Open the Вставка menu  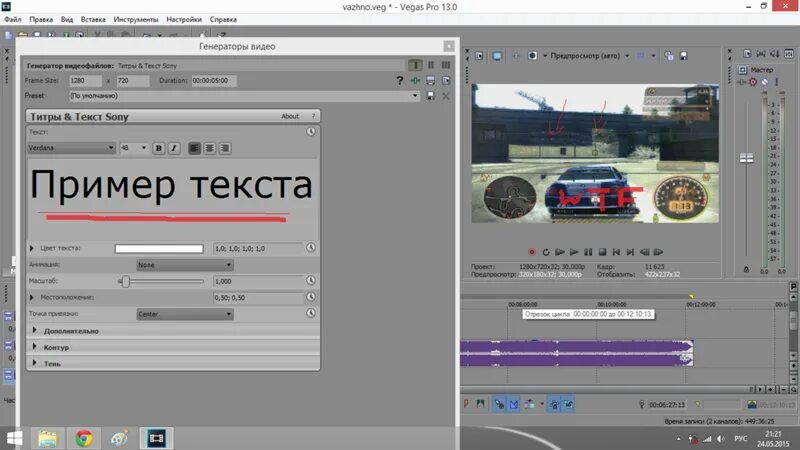click(x=93, y=19)
